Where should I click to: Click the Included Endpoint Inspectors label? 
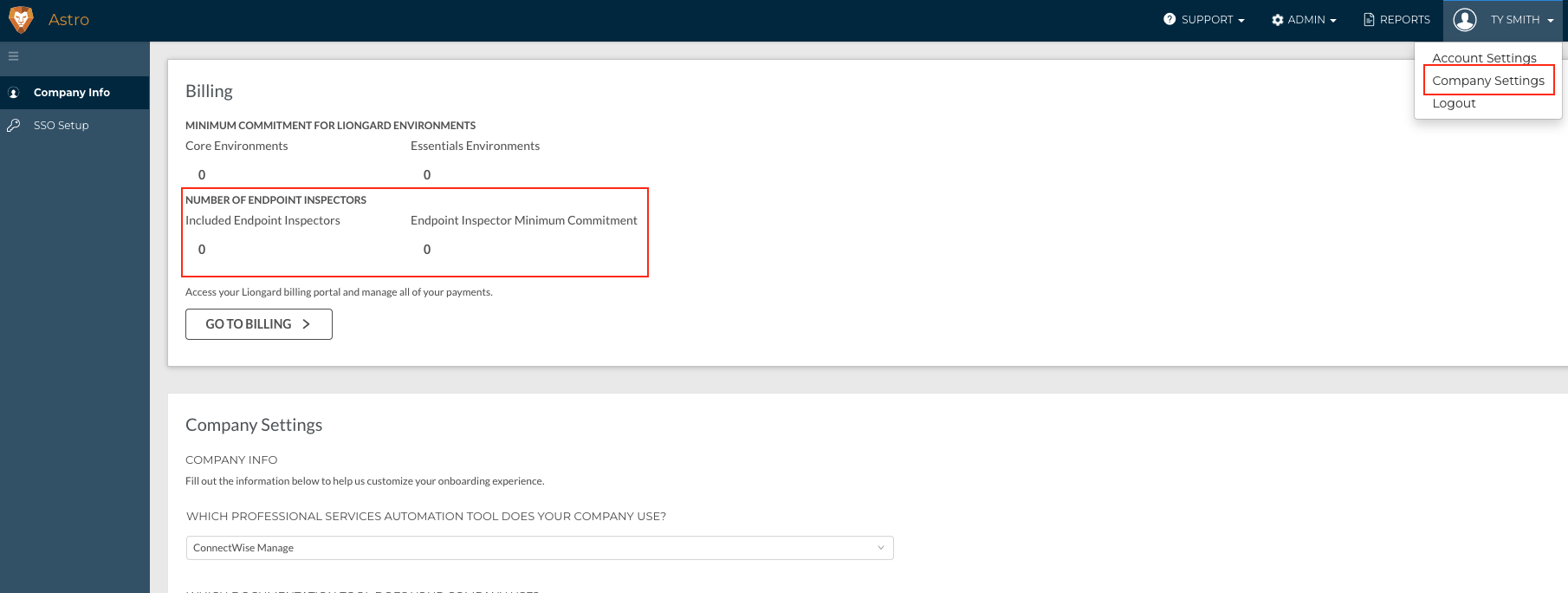pos(262,220)
